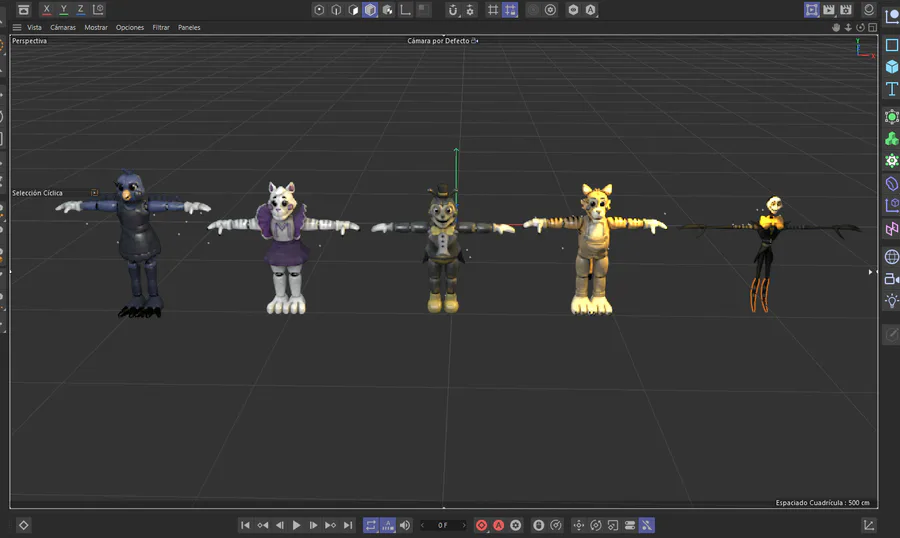This screenshot has width=900, height=538.
Task: Open cloner MoGraph green cubes icon
Action: tap(891, 139)
